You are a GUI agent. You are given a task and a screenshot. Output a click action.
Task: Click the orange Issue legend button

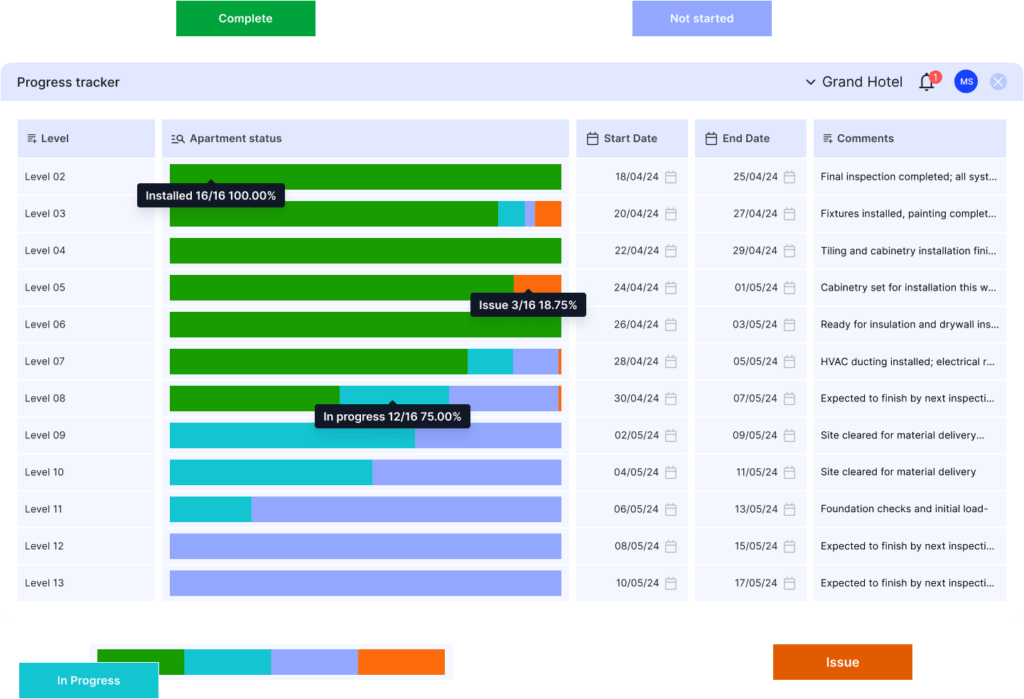coord(842,662)
